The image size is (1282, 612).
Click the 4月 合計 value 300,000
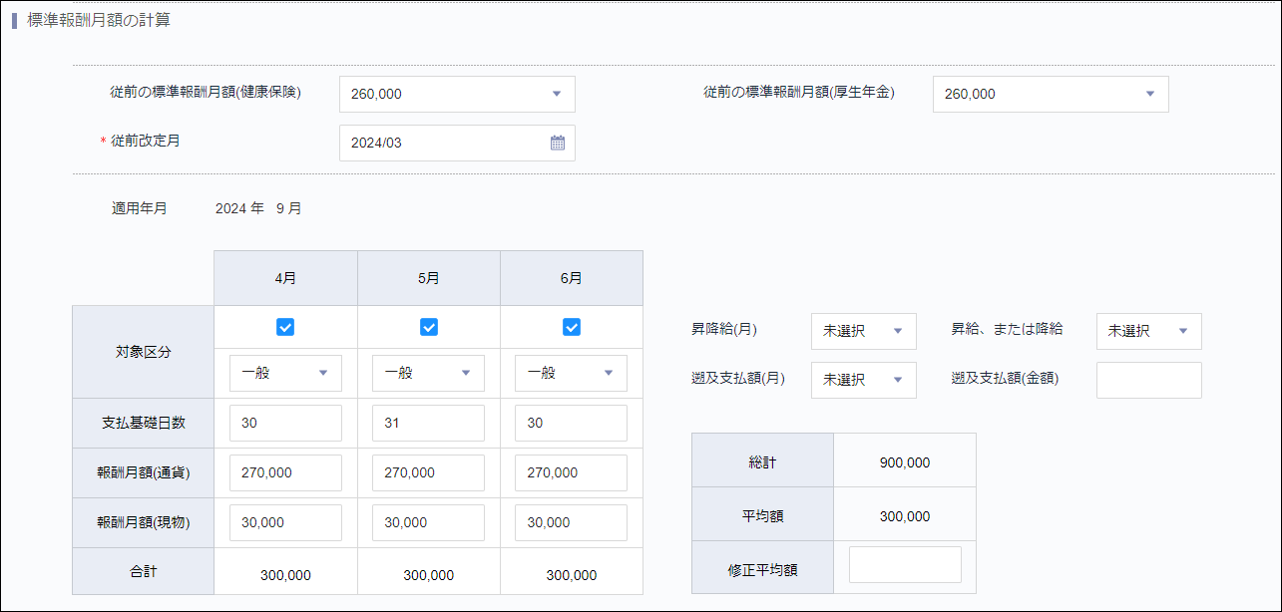285,575
